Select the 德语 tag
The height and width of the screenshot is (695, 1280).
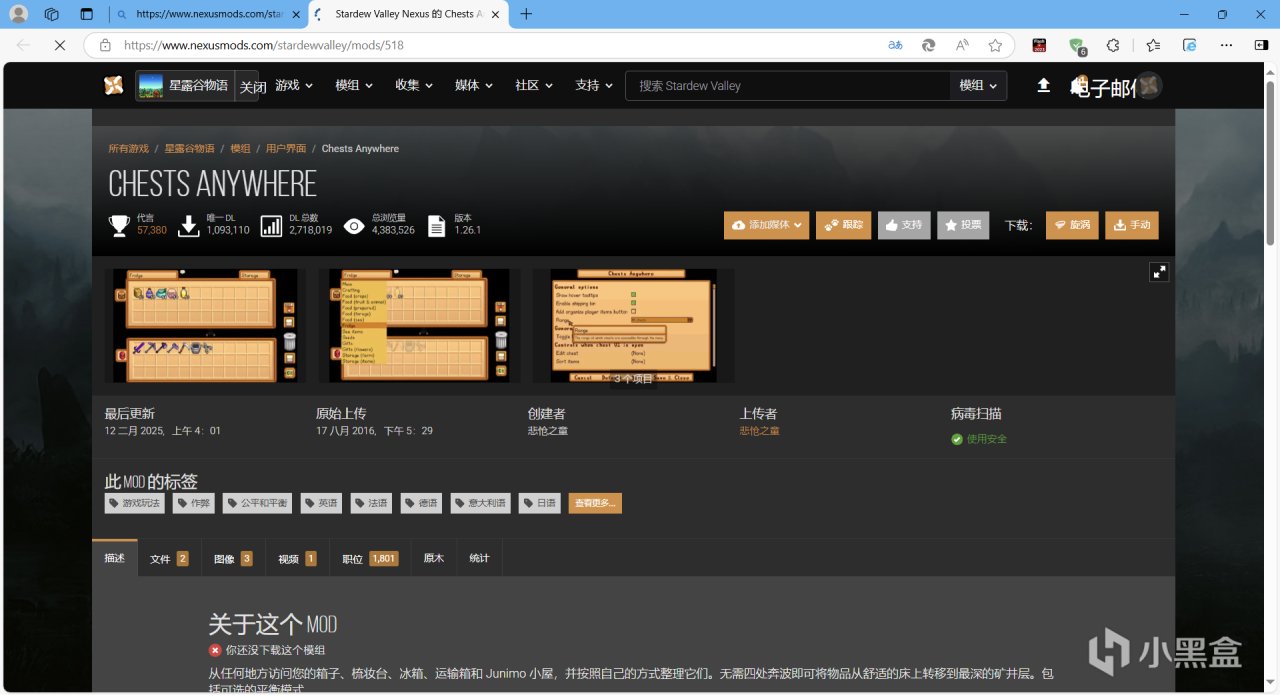421,503
